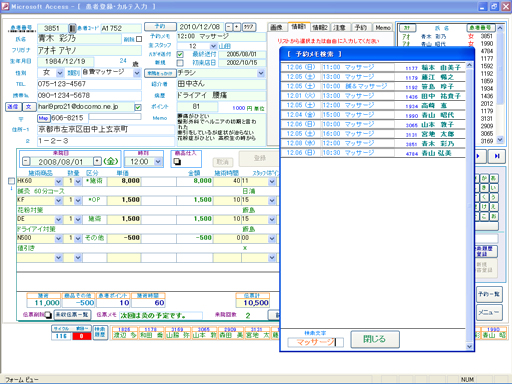Screen dimensions: 512x384
Task: Click the 来院きっかけ button
Action: [160, 73]
